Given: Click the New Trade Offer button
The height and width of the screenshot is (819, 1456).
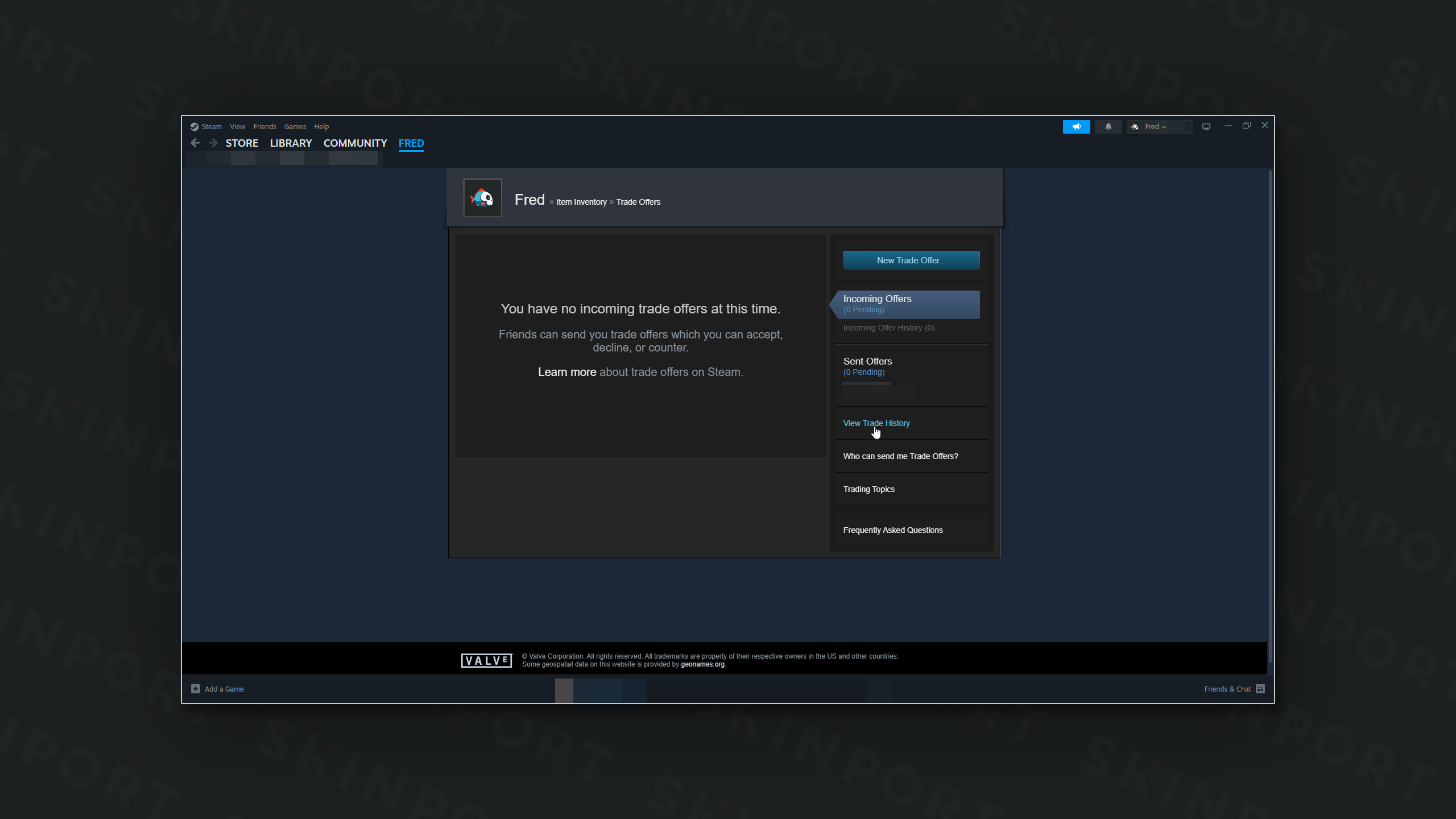Looking at the screenshot, I should [x=911, y=260].
